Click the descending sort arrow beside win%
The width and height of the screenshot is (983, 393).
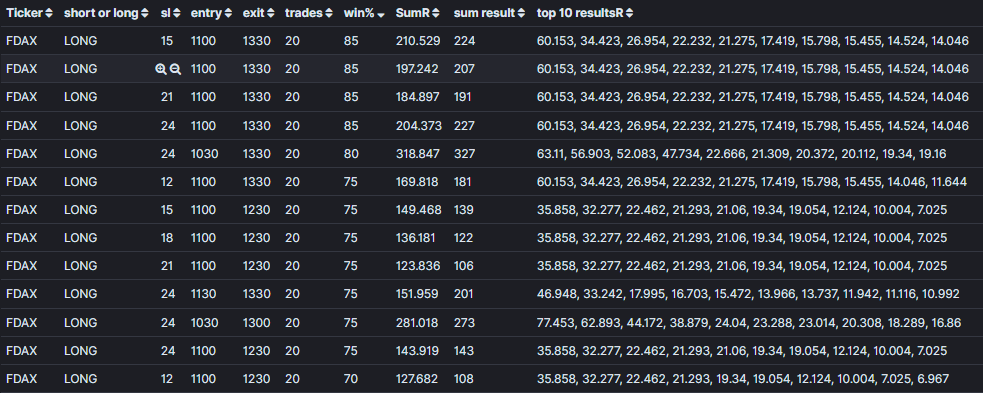point(381,14)
